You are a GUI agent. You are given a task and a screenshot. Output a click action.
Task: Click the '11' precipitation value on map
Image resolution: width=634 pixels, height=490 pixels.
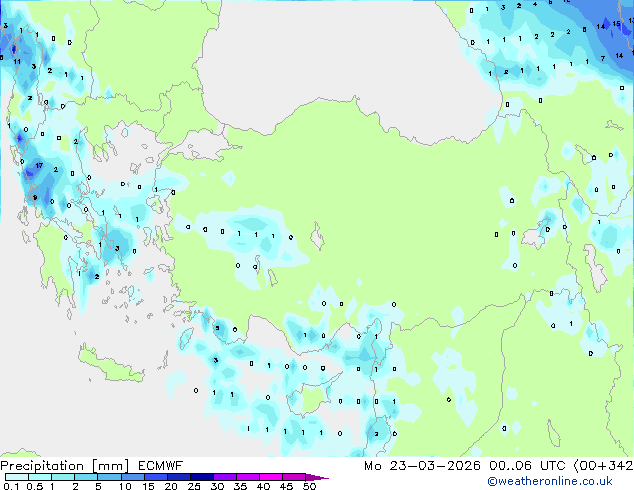tap(17, 62)
